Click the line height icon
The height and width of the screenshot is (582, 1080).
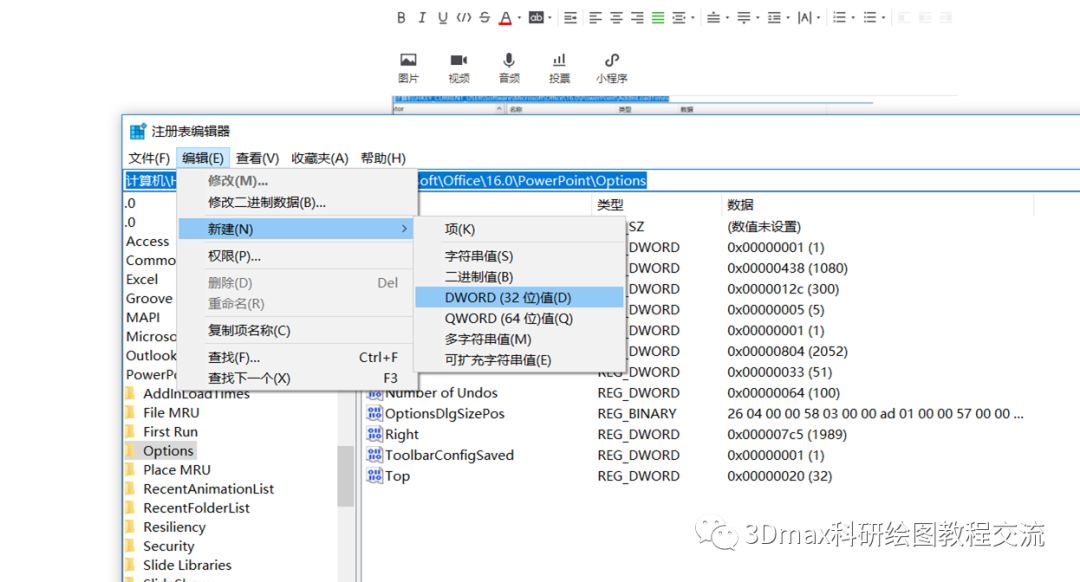pyautogui.click(x=774, y=18)
